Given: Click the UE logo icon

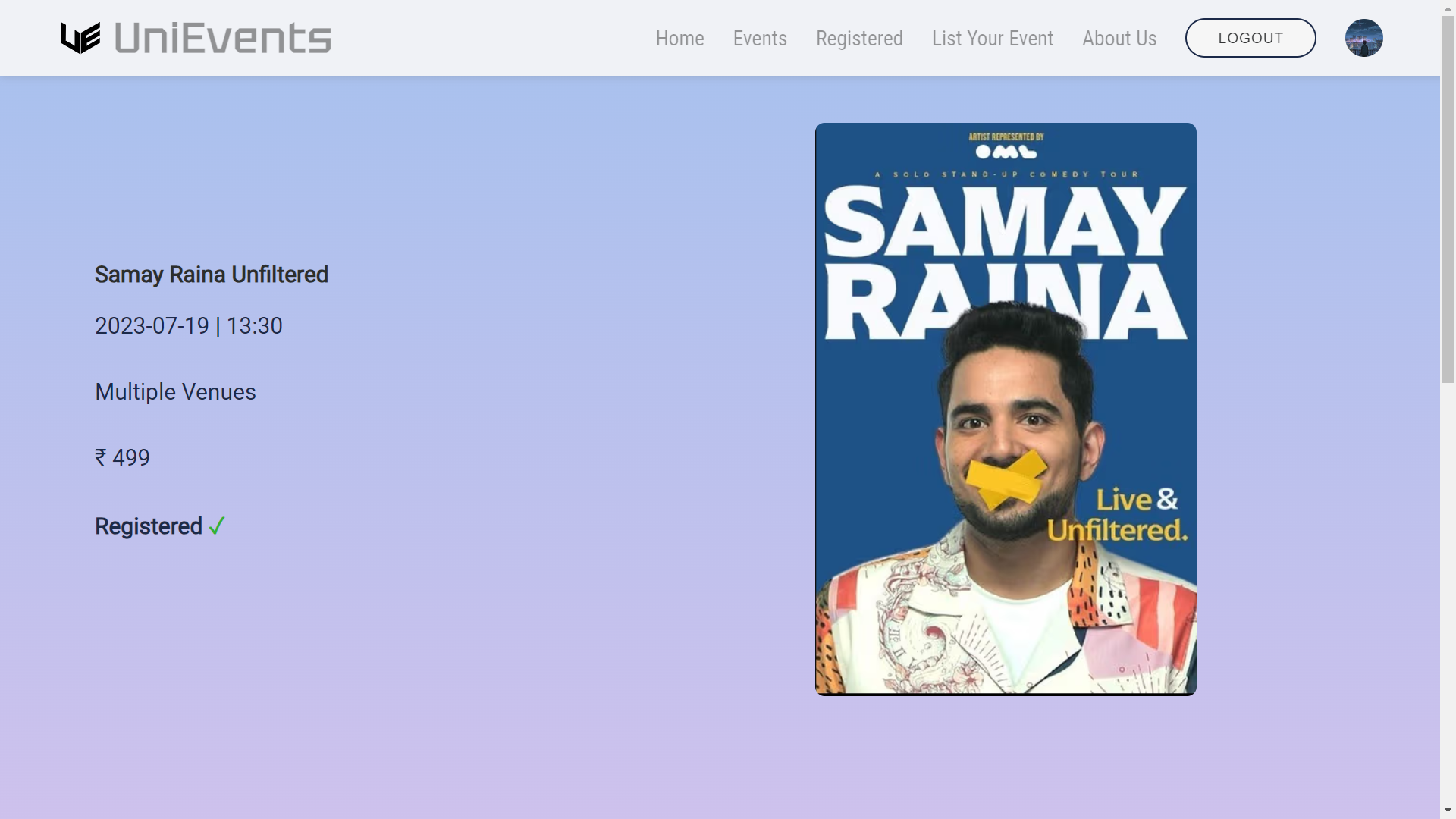Looking at the screenshot, I should 80,38.
